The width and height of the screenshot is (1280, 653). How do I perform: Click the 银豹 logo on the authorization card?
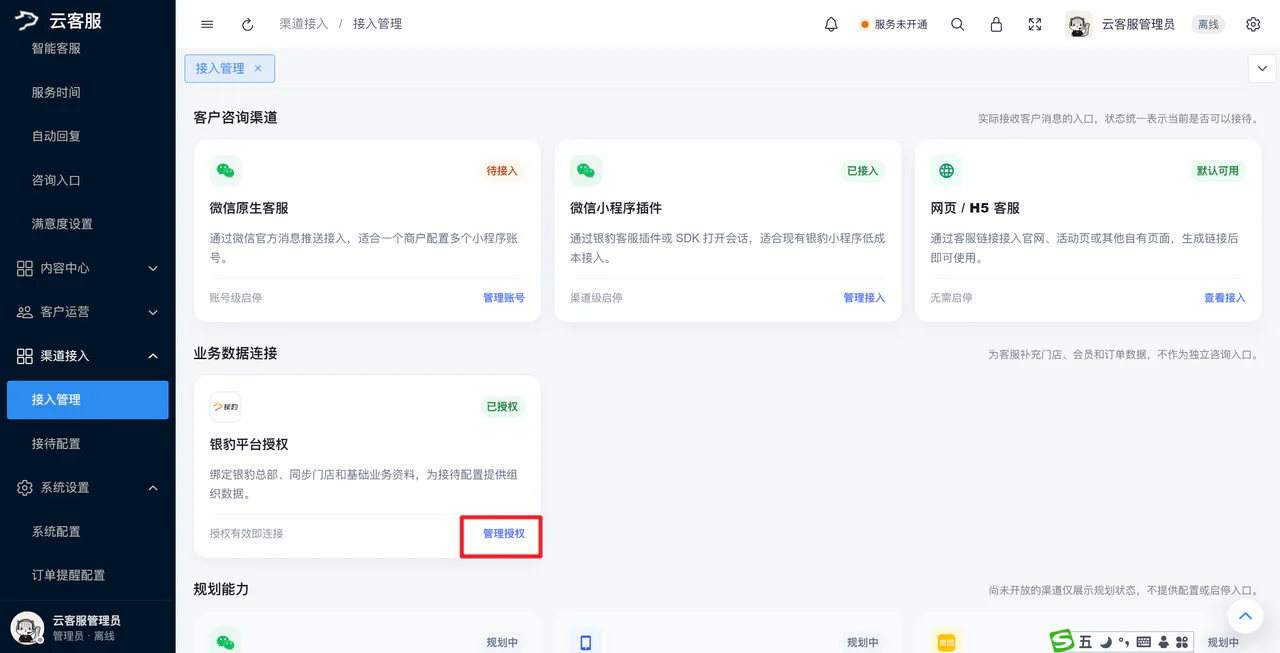226,407
